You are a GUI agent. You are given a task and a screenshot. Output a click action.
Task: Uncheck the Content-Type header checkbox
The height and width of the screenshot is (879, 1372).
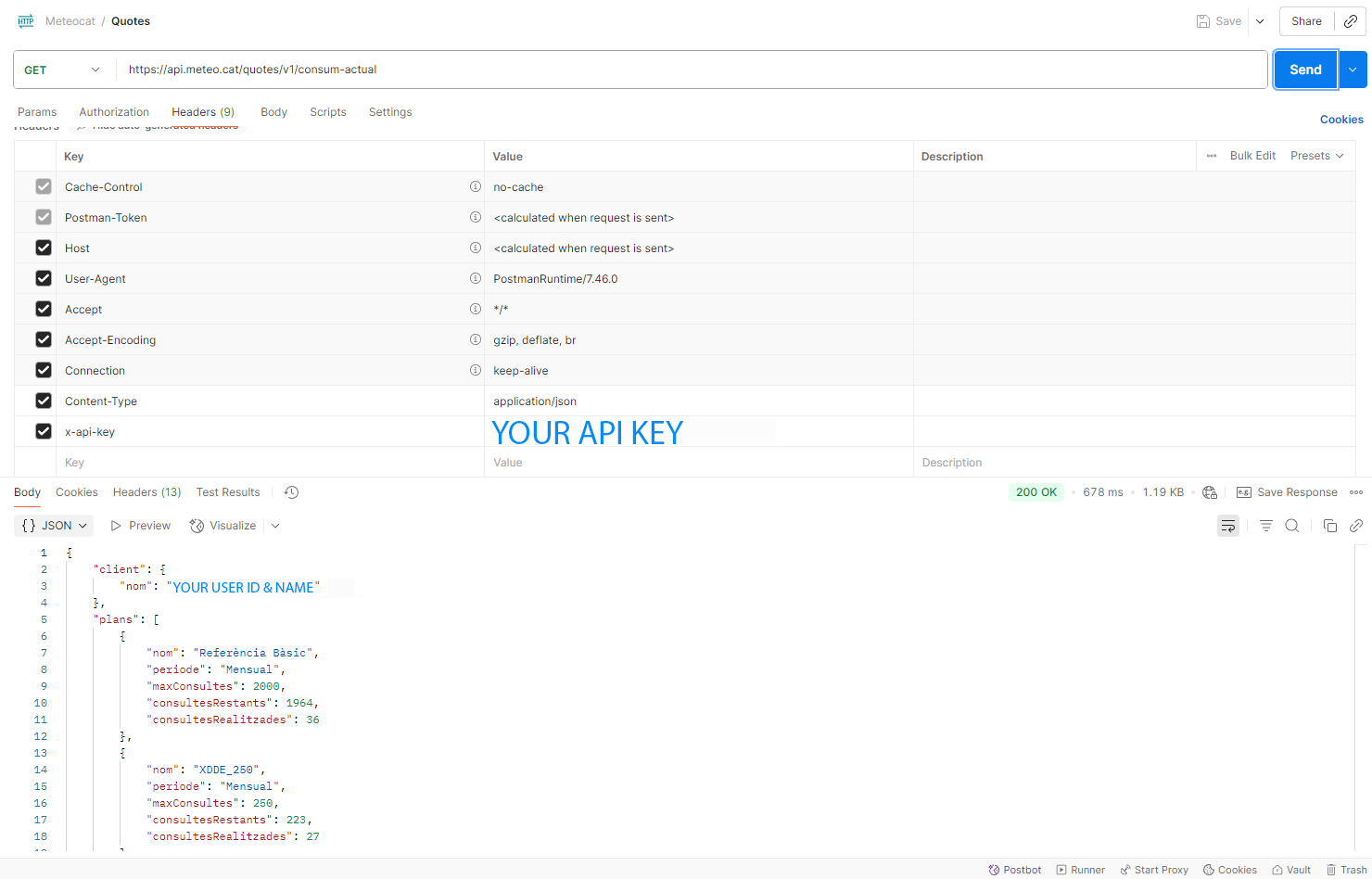(44, 401)
